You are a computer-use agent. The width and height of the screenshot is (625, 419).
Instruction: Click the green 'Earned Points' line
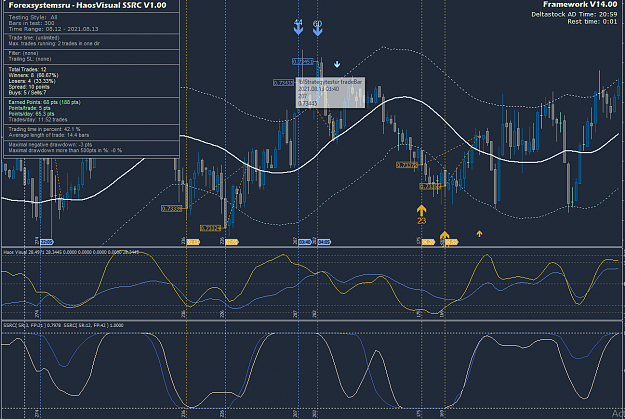click(44, 102)
